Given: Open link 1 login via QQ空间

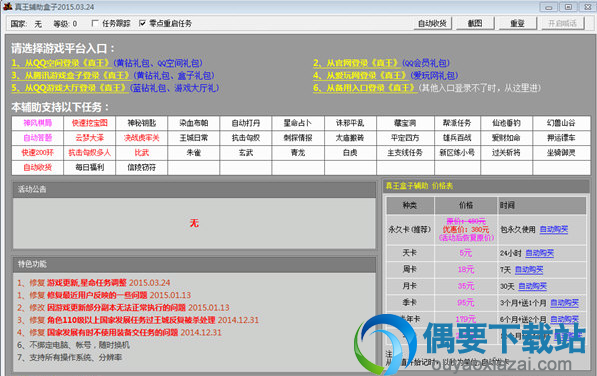Looking at the screenshot, I should pos(61,63).
